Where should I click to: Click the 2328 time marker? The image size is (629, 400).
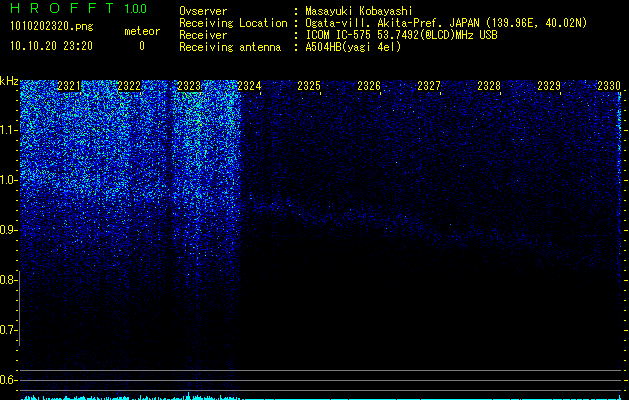pyautogui.click(x=489, y=86)
